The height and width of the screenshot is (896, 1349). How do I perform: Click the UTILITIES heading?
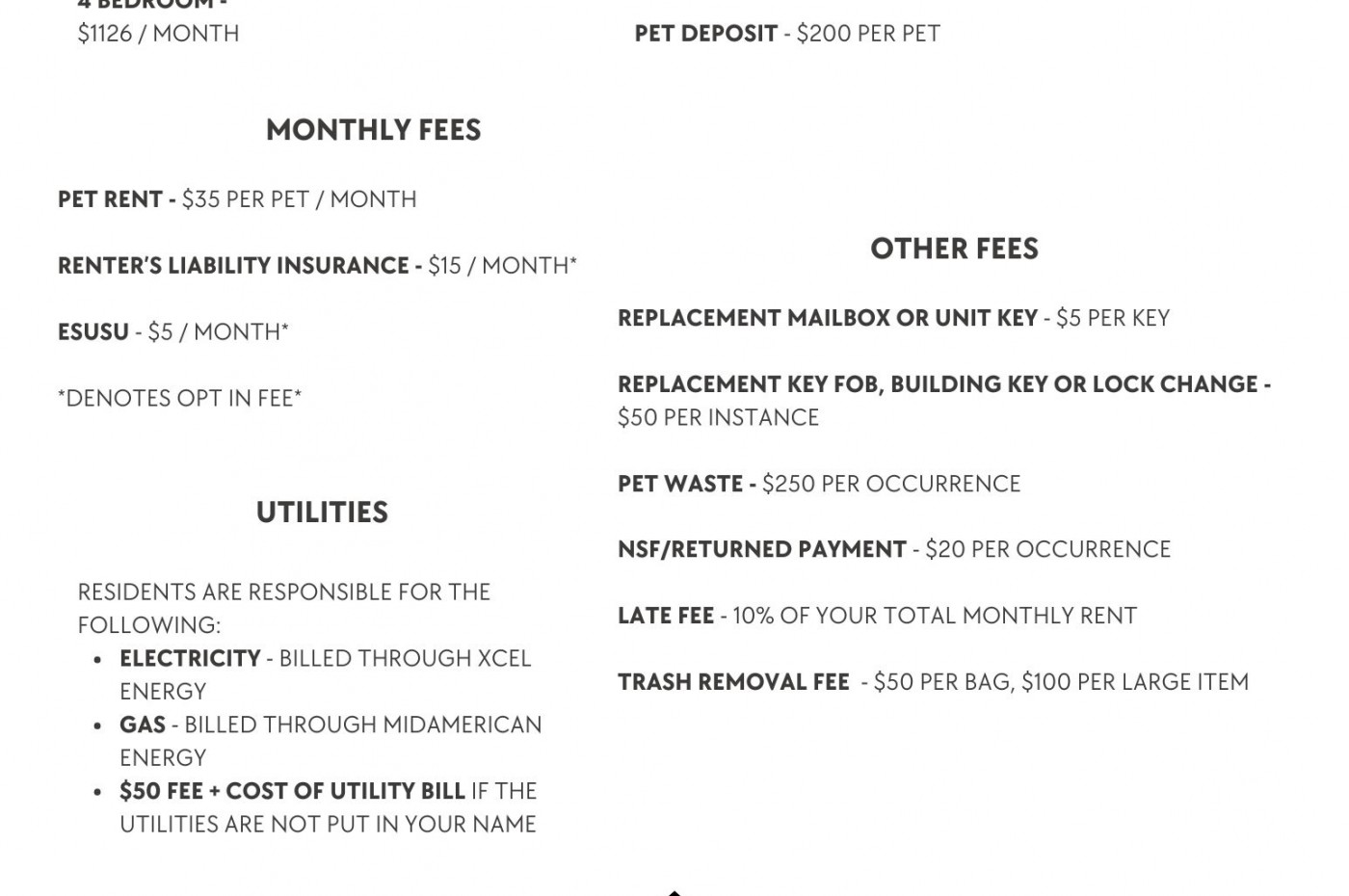click(x=322, y=513)
